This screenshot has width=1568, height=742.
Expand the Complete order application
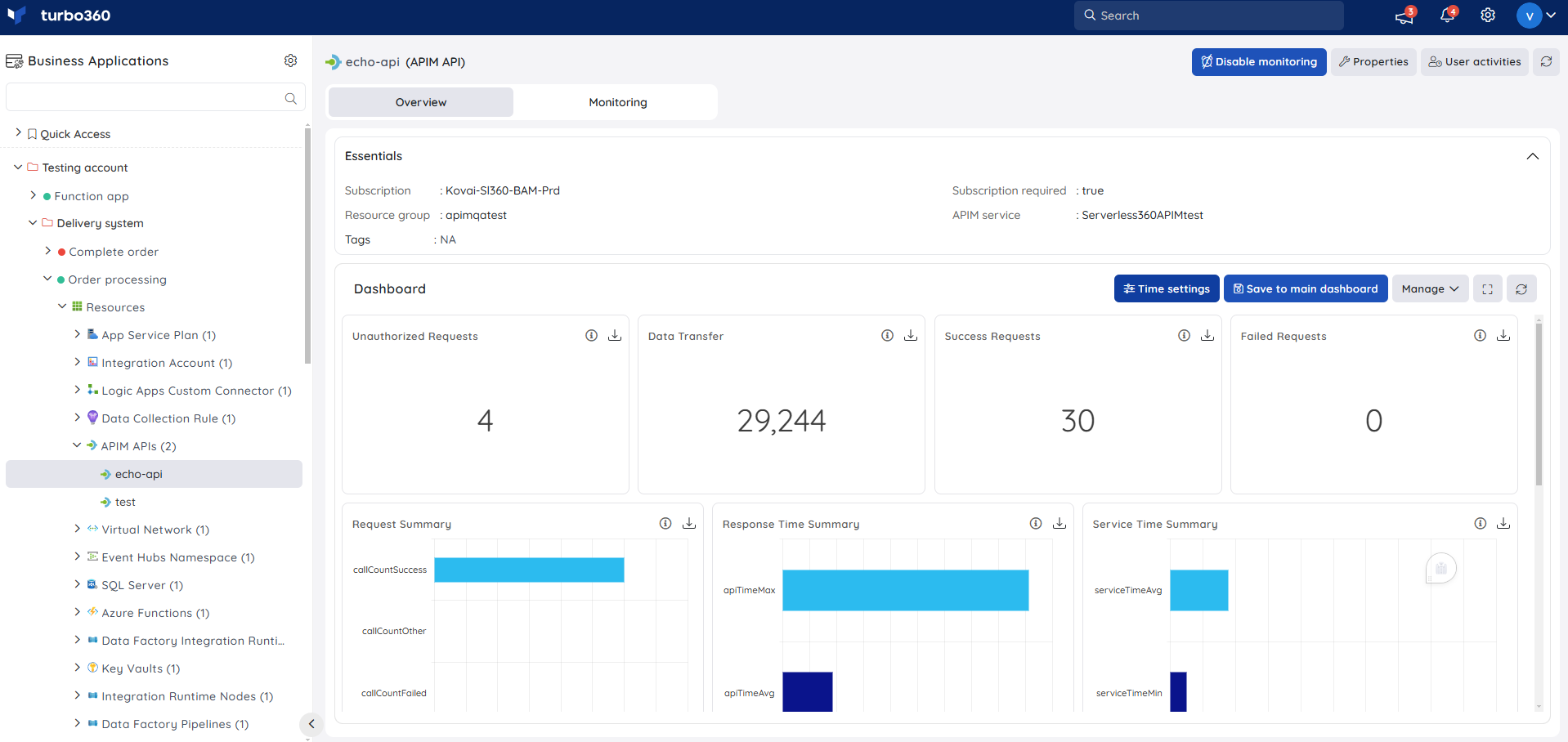coord(47,251)
